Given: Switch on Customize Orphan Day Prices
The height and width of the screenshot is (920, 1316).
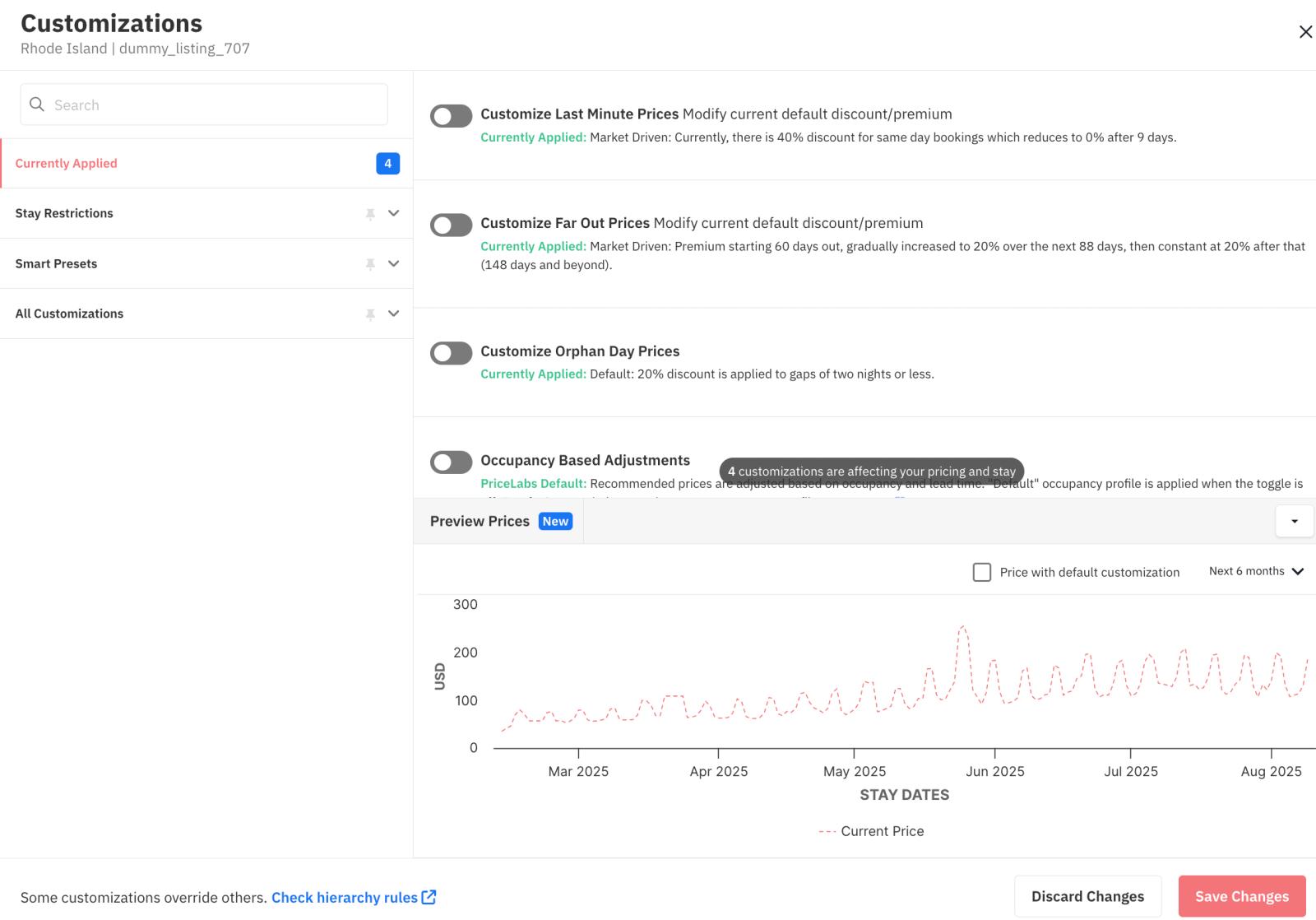Looking at the screenshot, I should pos(451,353).
